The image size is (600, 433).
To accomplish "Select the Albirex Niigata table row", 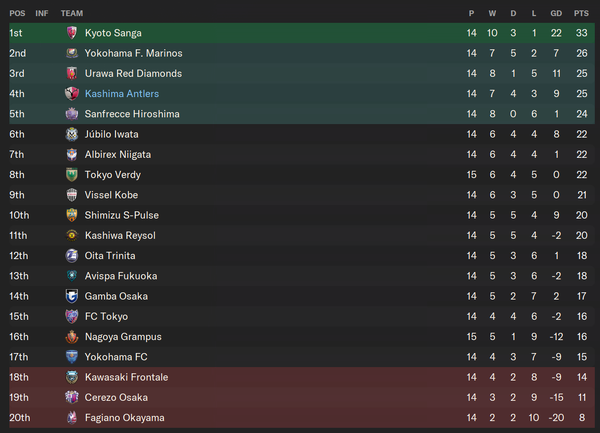I will 302,155.
